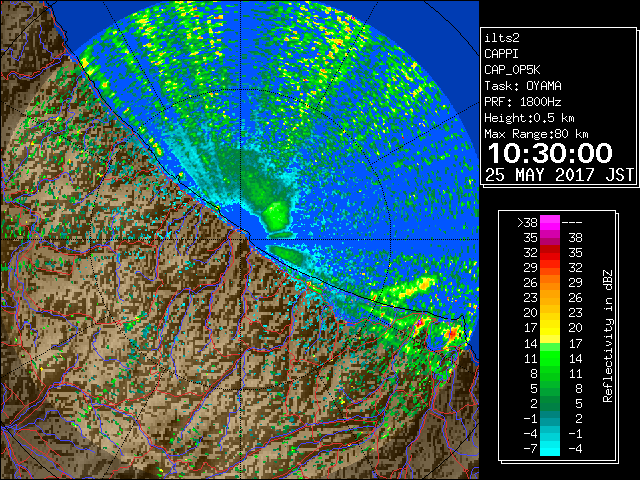
Task: Click the red high-reflectivity cell at the eastern cape
Action: [452, 334]
